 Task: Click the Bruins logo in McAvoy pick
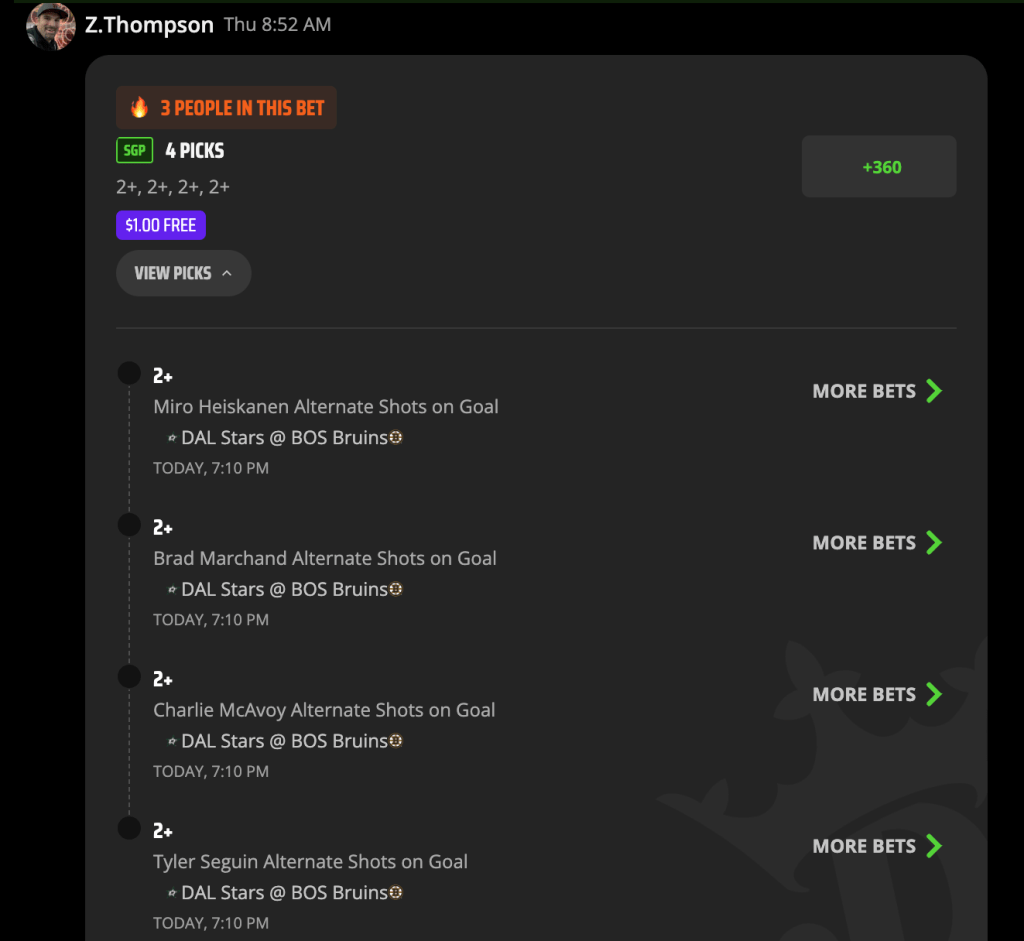click(x=396, y=741)
